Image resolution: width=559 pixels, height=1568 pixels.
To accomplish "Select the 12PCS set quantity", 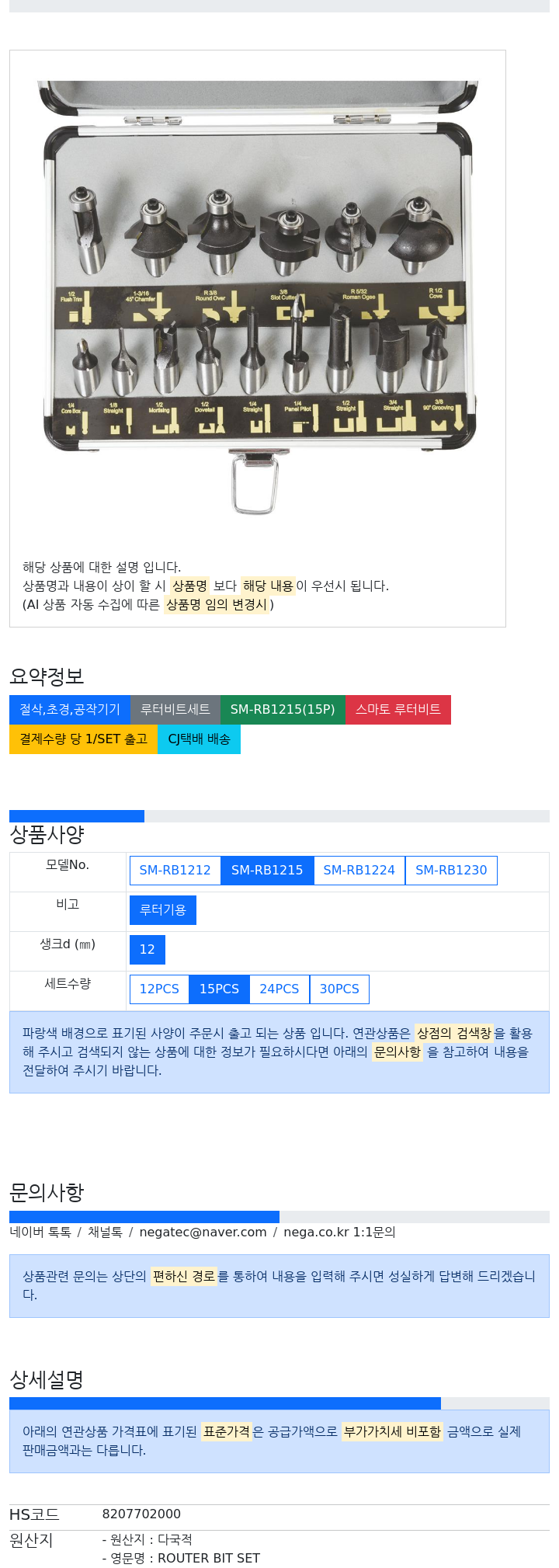I will [159, 989].
